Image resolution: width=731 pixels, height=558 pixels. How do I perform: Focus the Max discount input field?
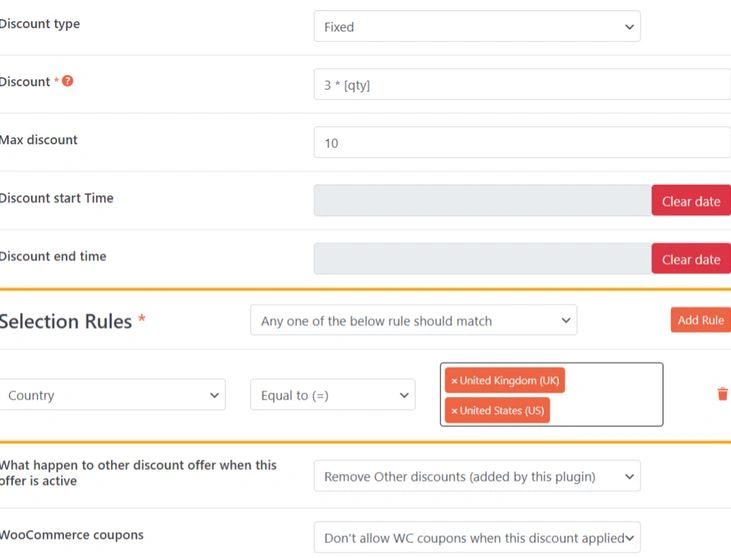pos(521,143)
